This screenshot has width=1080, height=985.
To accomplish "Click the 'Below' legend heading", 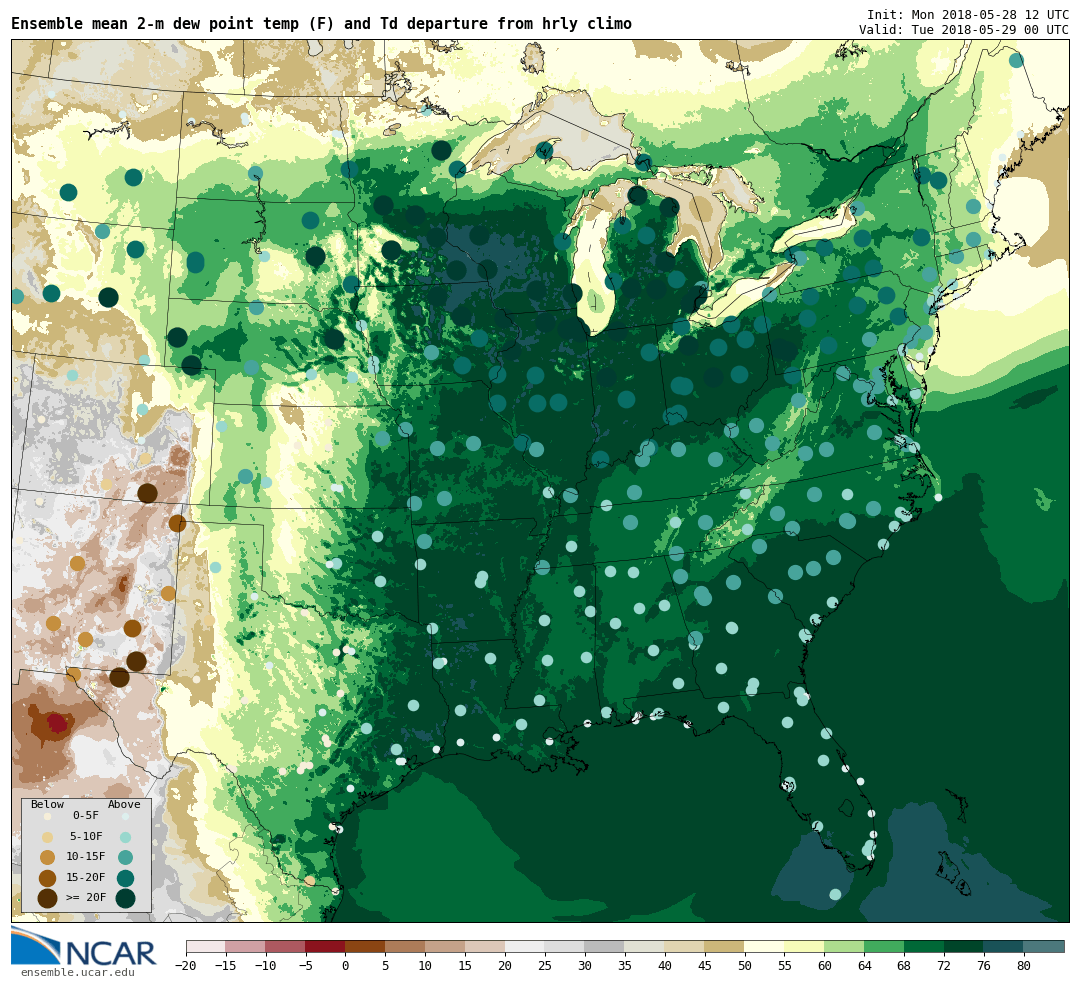I will coord(48,804).
